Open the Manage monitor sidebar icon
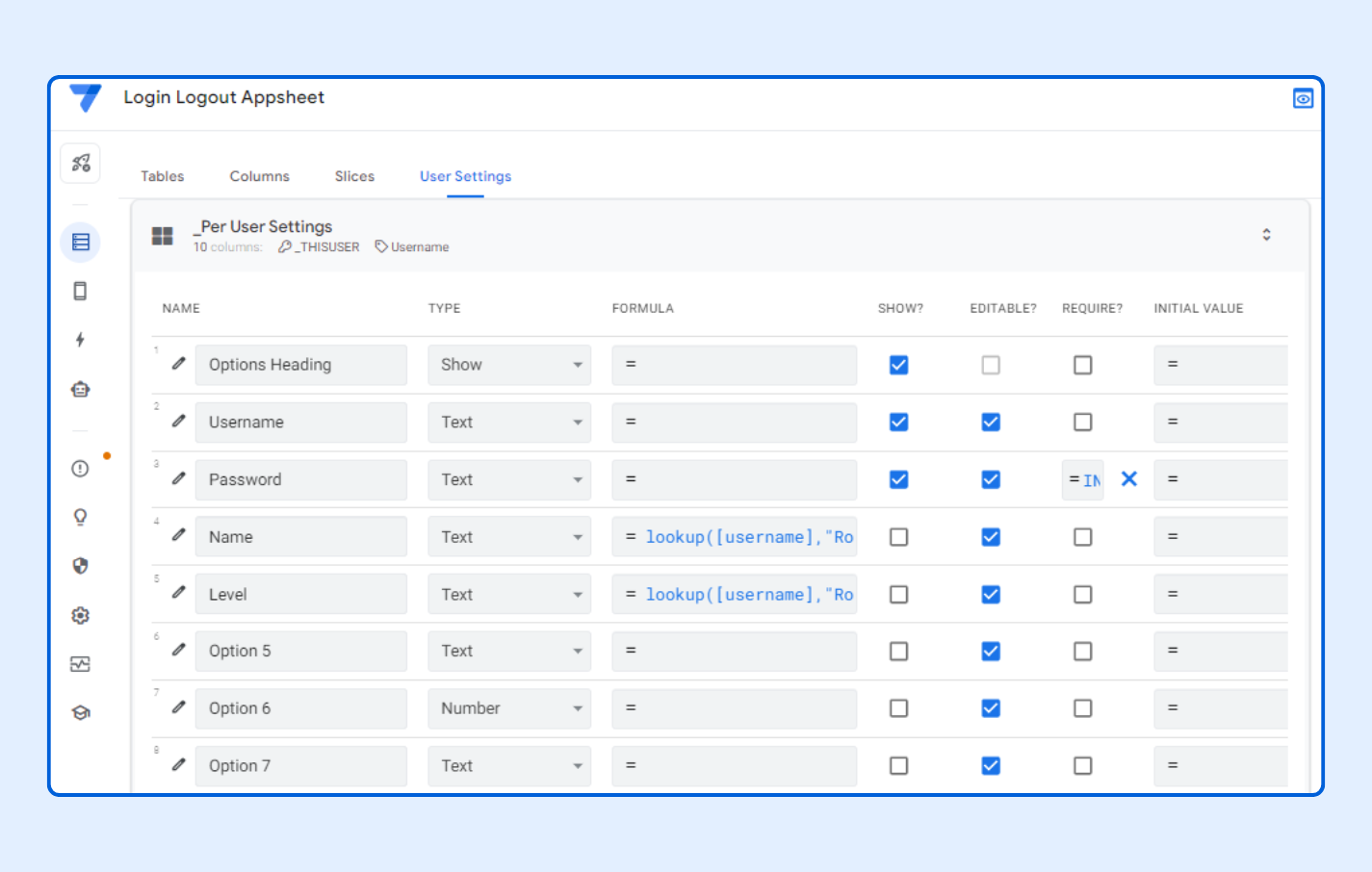1372x872 pixels. (x=80, y=664)
